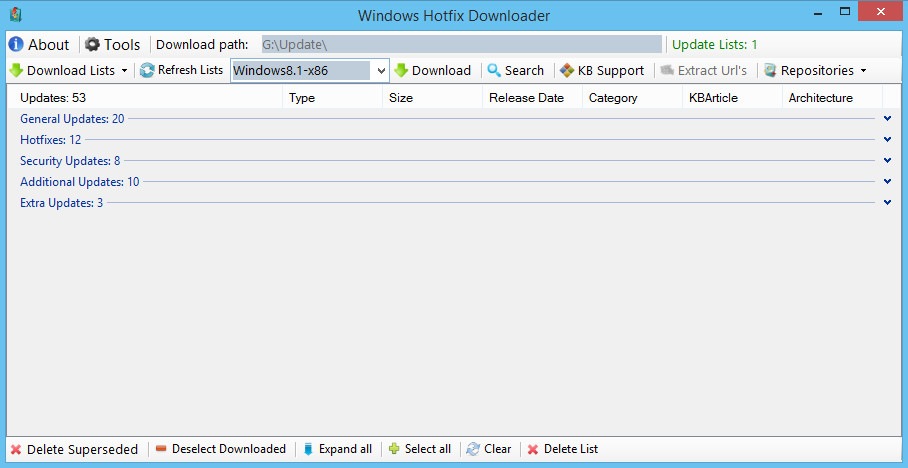Click the green Download arrow icon
The height and width of the screenshot is (468, 908).
click(x=401, y=70)
